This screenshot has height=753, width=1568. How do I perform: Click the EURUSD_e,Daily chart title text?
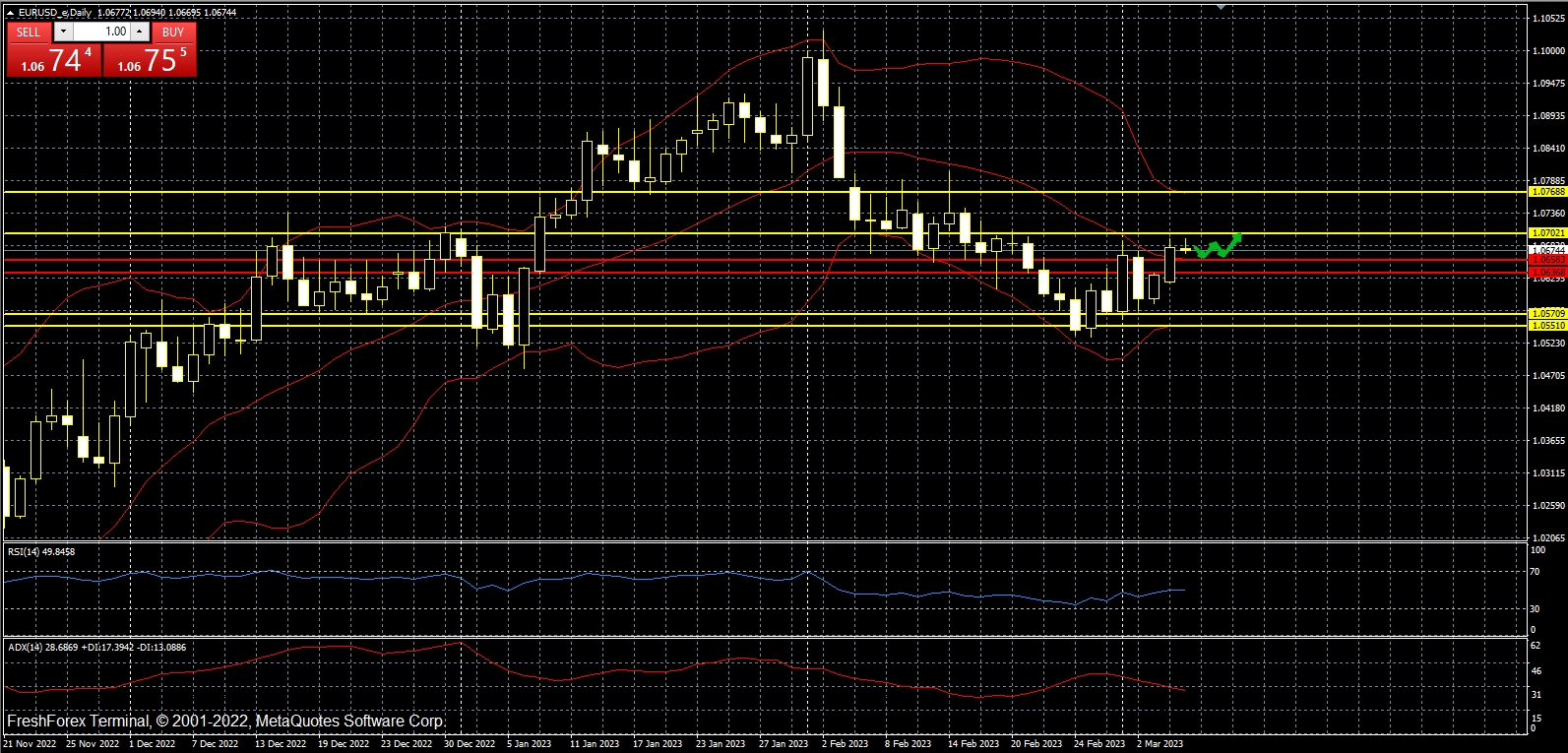57,13
